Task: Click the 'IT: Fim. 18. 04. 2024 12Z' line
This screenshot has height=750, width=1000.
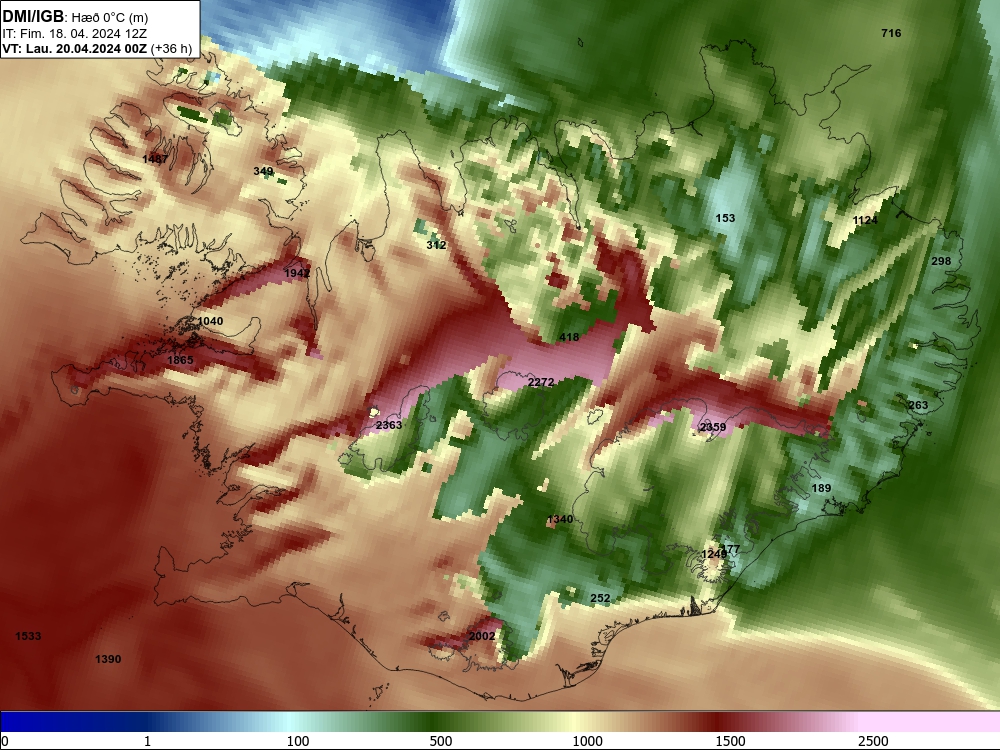Action: 75,33
